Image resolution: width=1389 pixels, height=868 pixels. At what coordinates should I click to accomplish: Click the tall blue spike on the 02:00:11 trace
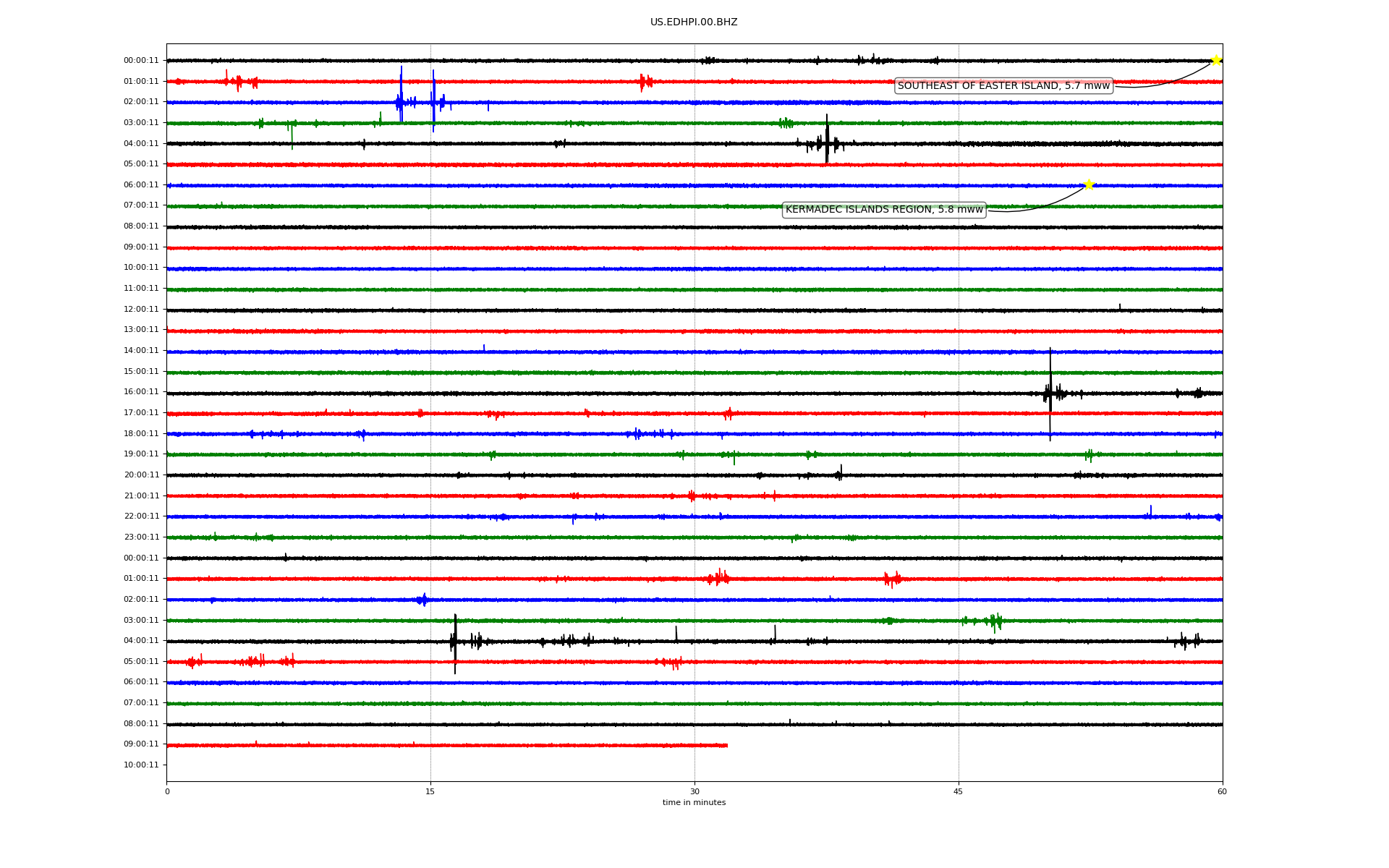click(x=401, y=94)
